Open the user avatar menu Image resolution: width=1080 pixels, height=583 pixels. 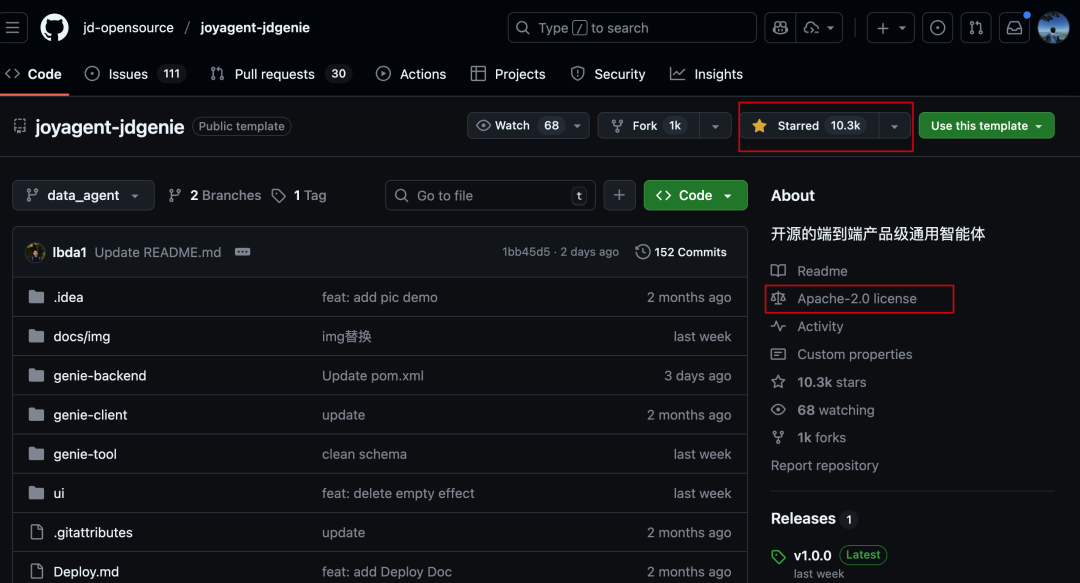pos(1053,28)
